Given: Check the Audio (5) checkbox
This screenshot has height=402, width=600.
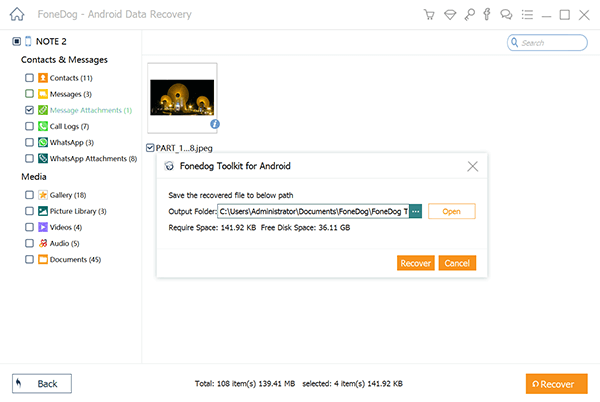Looking at the screenshot, I should pos(29,243).
